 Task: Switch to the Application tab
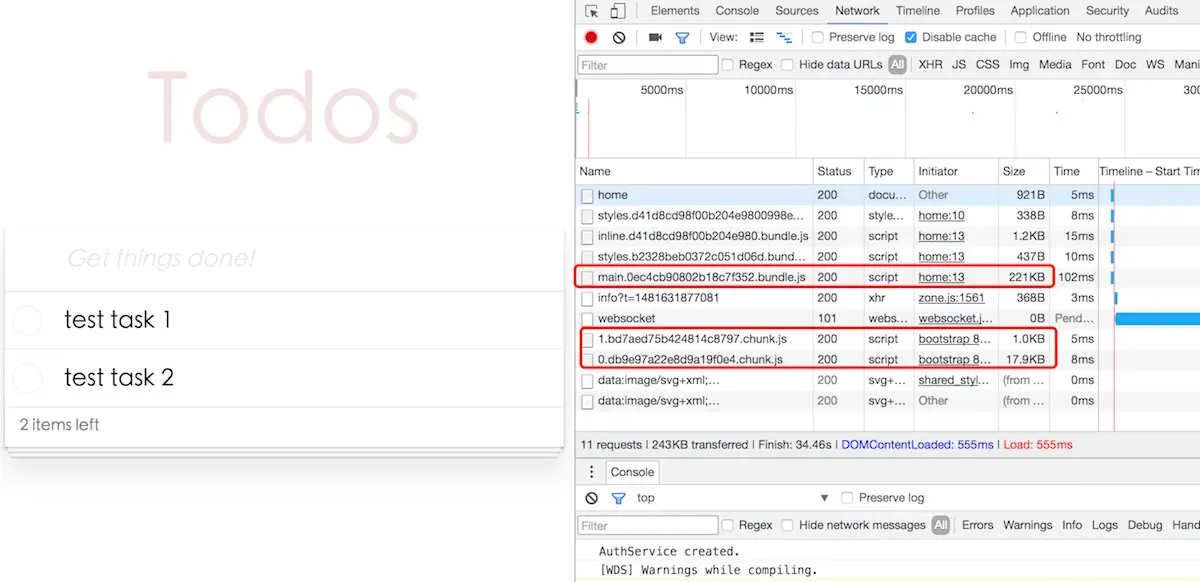pos(1040,11)
